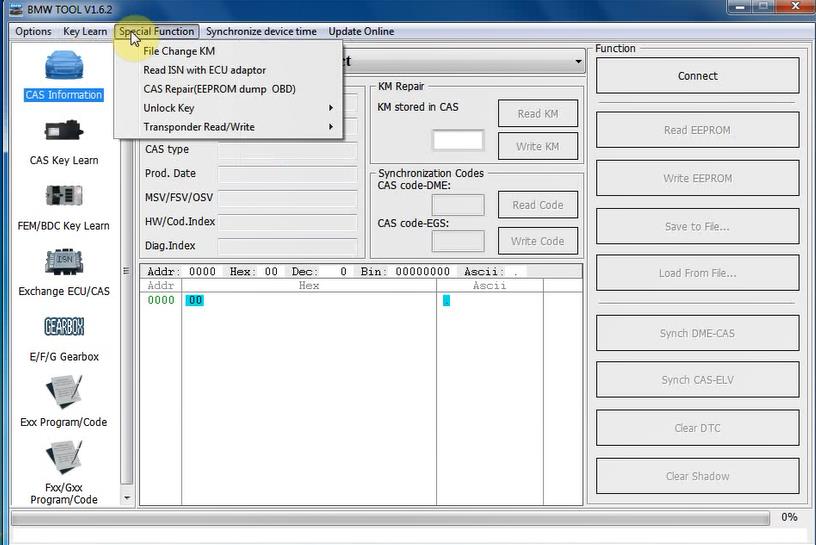Choose CAS Repair (EEPROM dump OBD)
This screenshot has width=816, height=545.
tap(219, 89)
